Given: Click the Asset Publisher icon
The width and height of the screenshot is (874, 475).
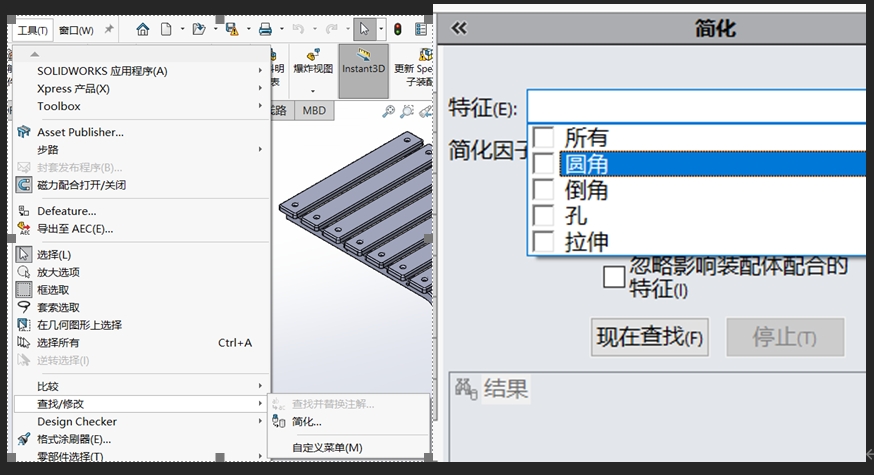Looking at the screenshot, I should [23, 132].
